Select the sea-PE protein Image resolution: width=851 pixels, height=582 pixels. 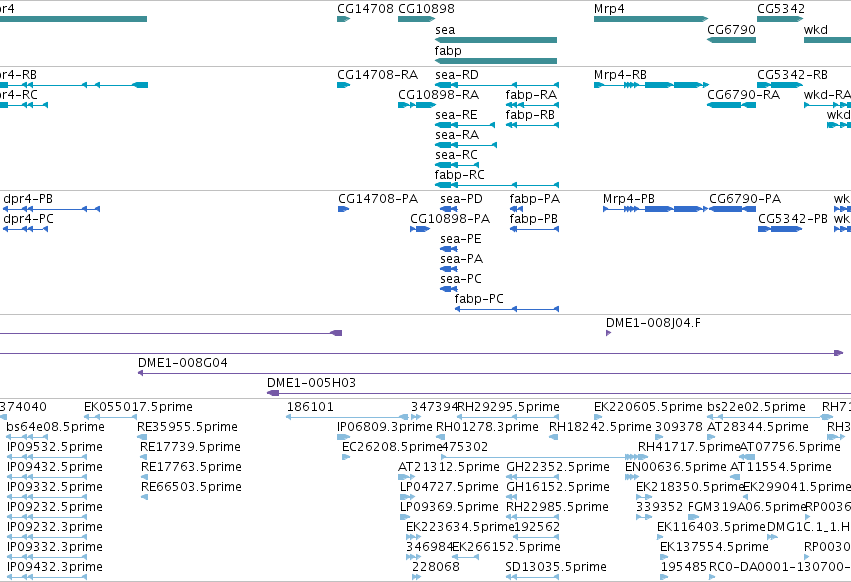[448, 249]
